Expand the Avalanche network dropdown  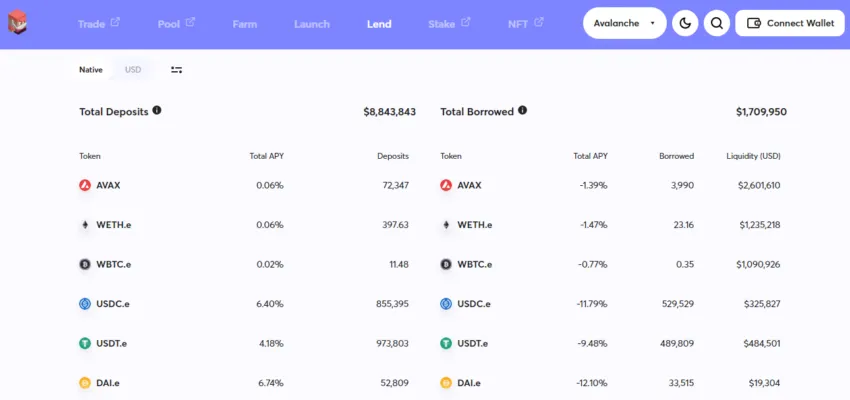coord(624,23)
